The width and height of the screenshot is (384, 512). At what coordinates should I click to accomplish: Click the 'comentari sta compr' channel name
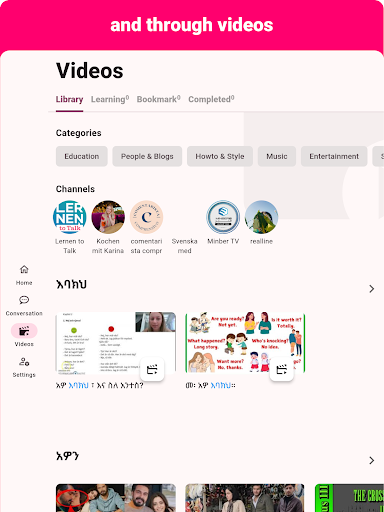tap(146, 246)
